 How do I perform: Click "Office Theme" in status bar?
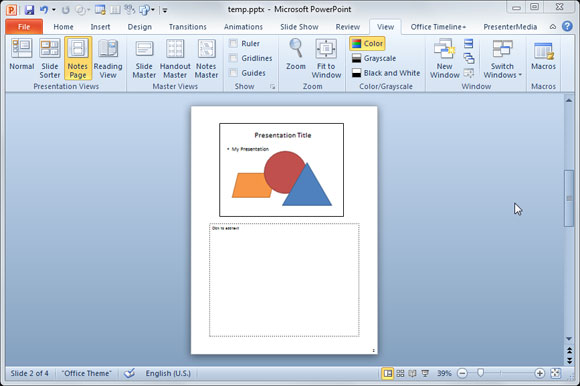click(x=87, y=373)
